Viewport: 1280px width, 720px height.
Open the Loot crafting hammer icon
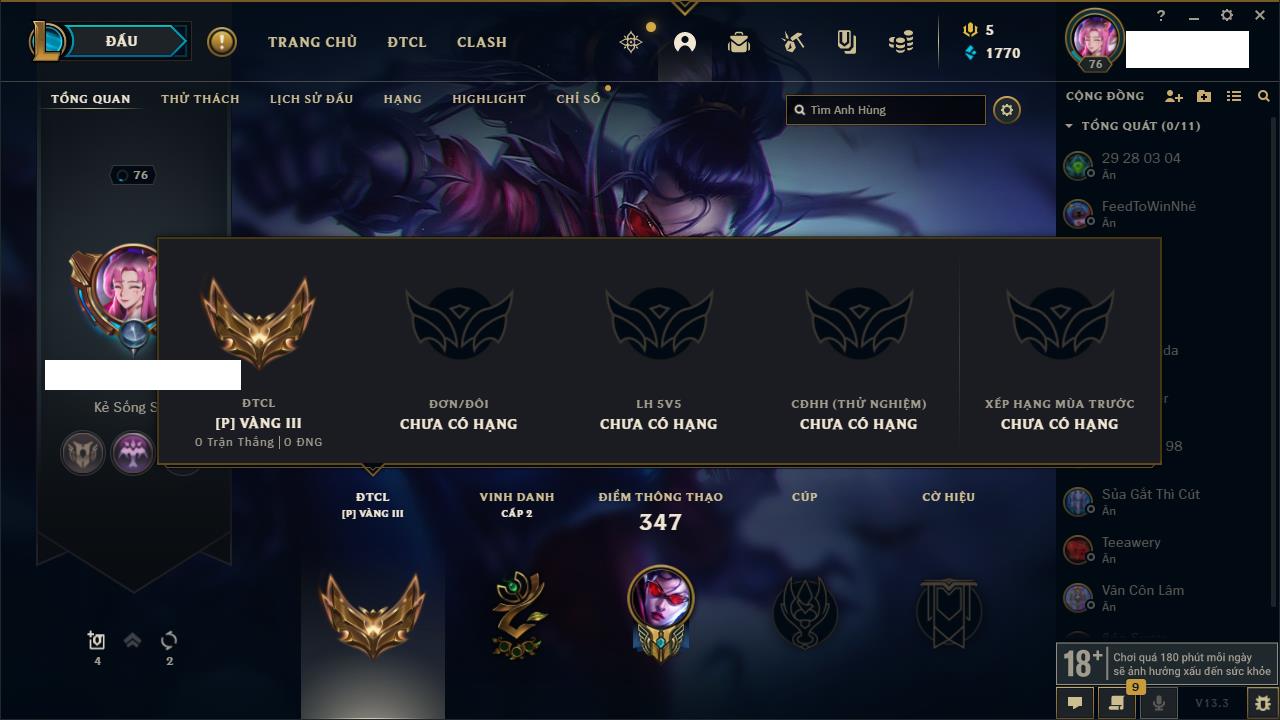(x=793, y=42)
